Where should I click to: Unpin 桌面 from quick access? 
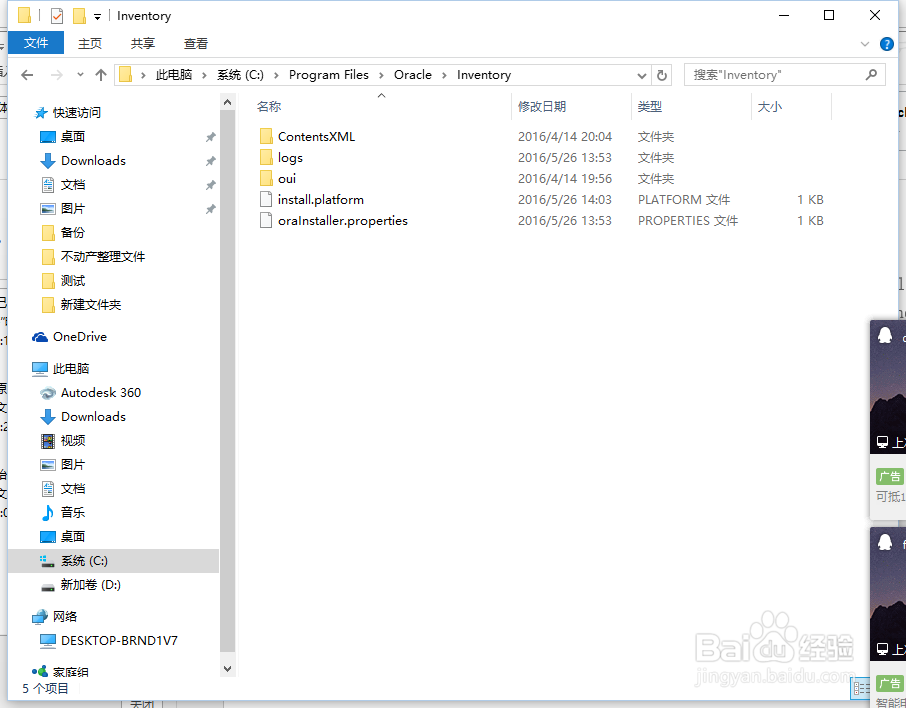click(213, 136)
